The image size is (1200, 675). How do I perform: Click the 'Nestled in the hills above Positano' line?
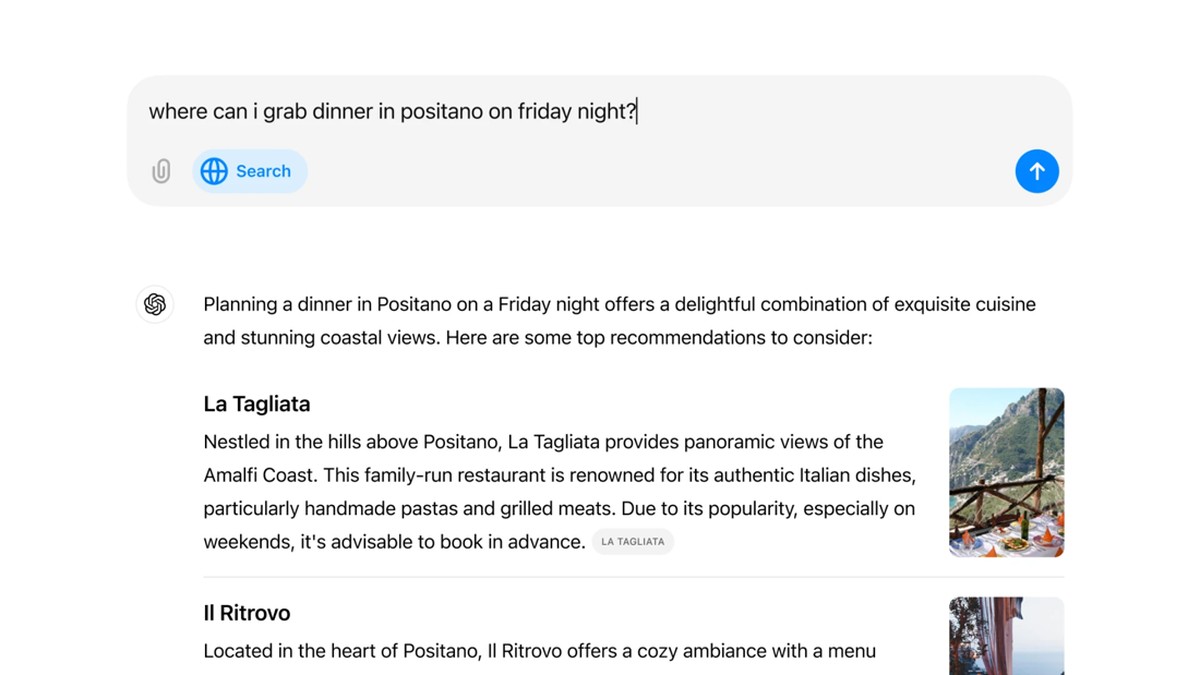pyautogui.click(x=543, y=442)
